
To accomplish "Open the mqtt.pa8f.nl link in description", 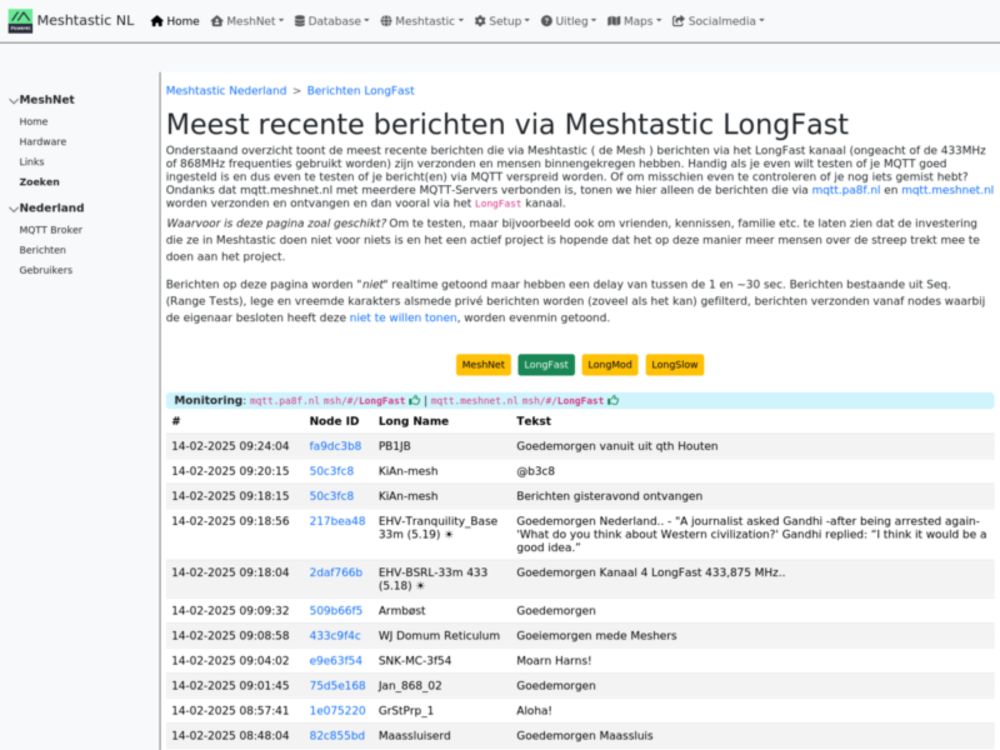I will click(x=846, y=190).
